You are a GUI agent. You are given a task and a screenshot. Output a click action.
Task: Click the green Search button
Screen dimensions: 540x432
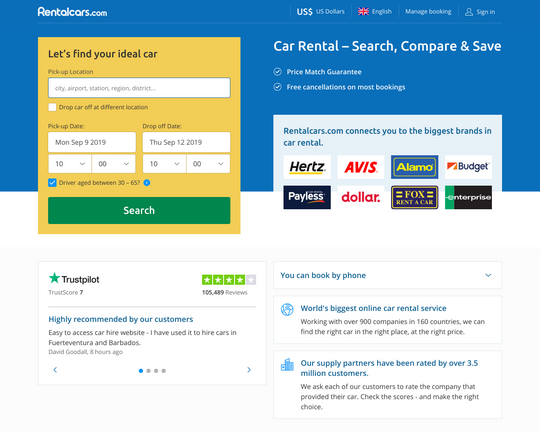(139, 210)
